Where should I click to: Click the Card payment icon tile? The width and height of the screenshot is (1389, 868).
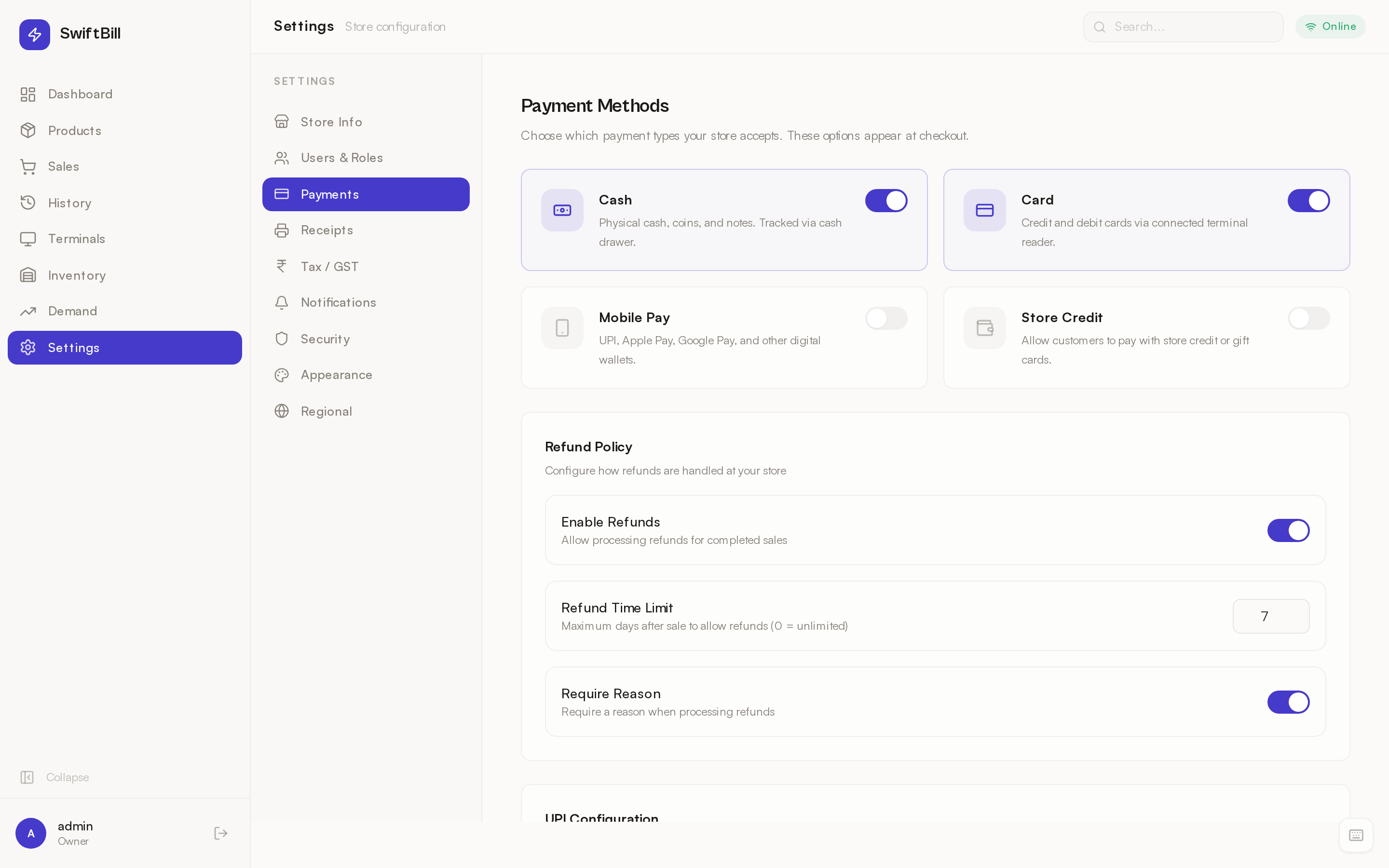click(x=984, y=210)
